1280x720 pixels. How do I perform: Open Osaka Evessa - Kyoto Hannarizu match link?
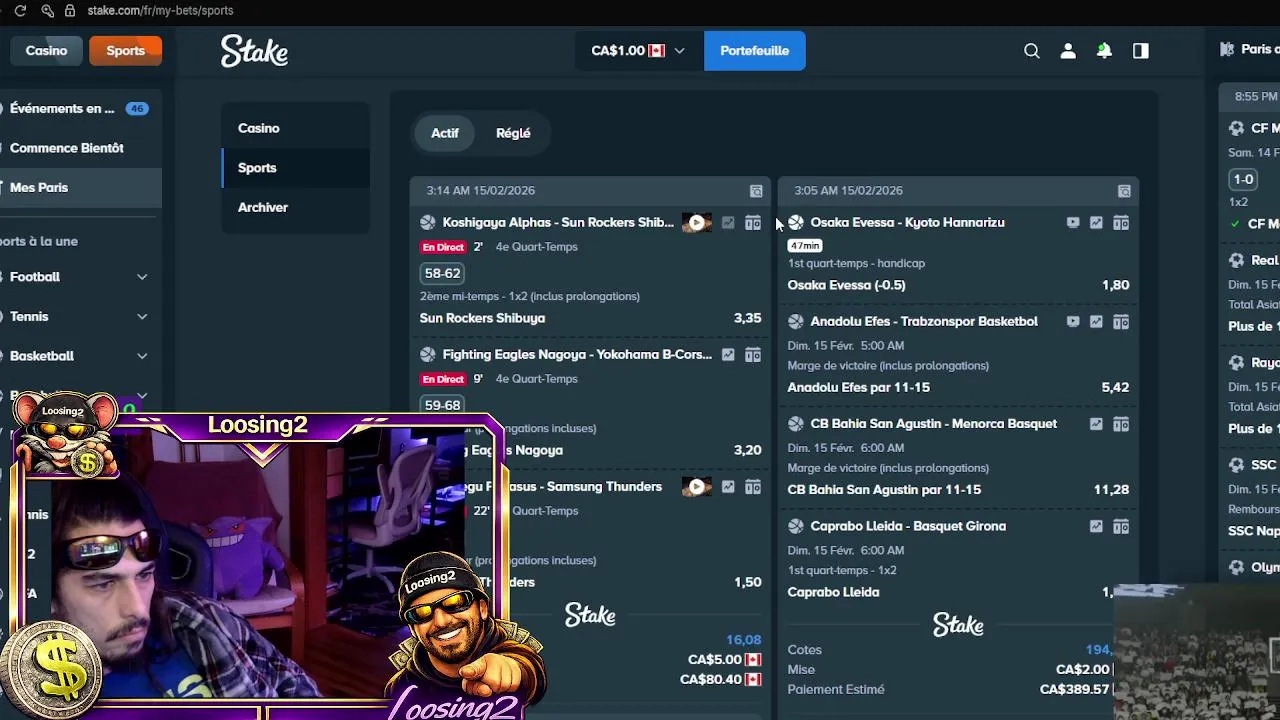907,223
